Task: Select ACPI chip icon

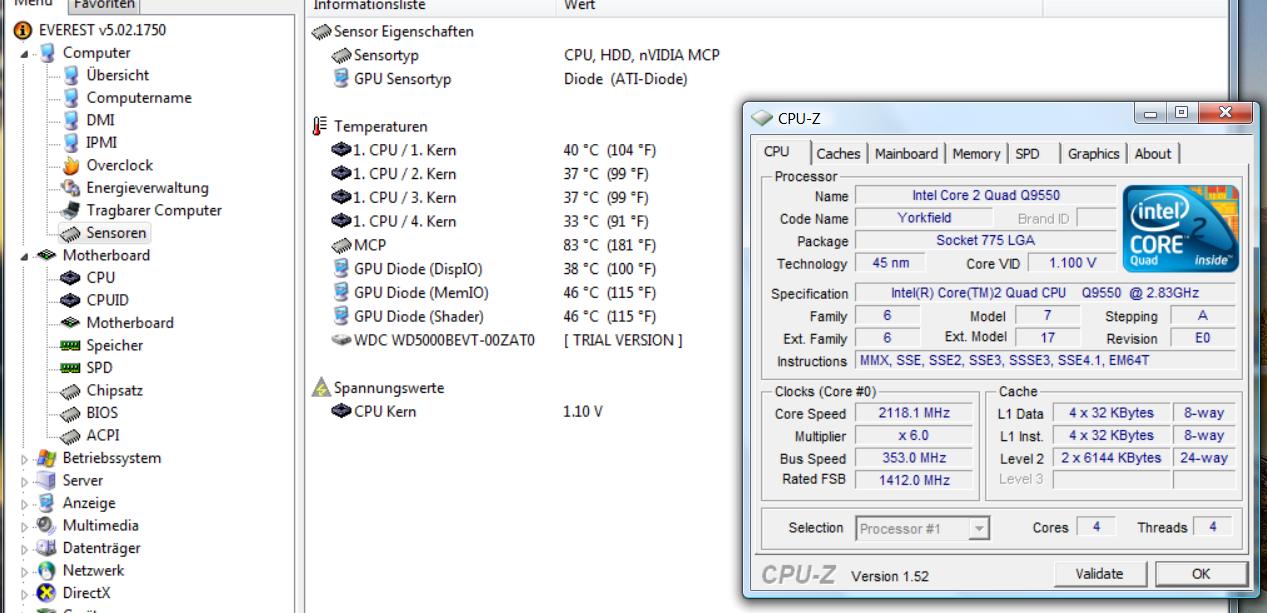Action: pos(71,435)
